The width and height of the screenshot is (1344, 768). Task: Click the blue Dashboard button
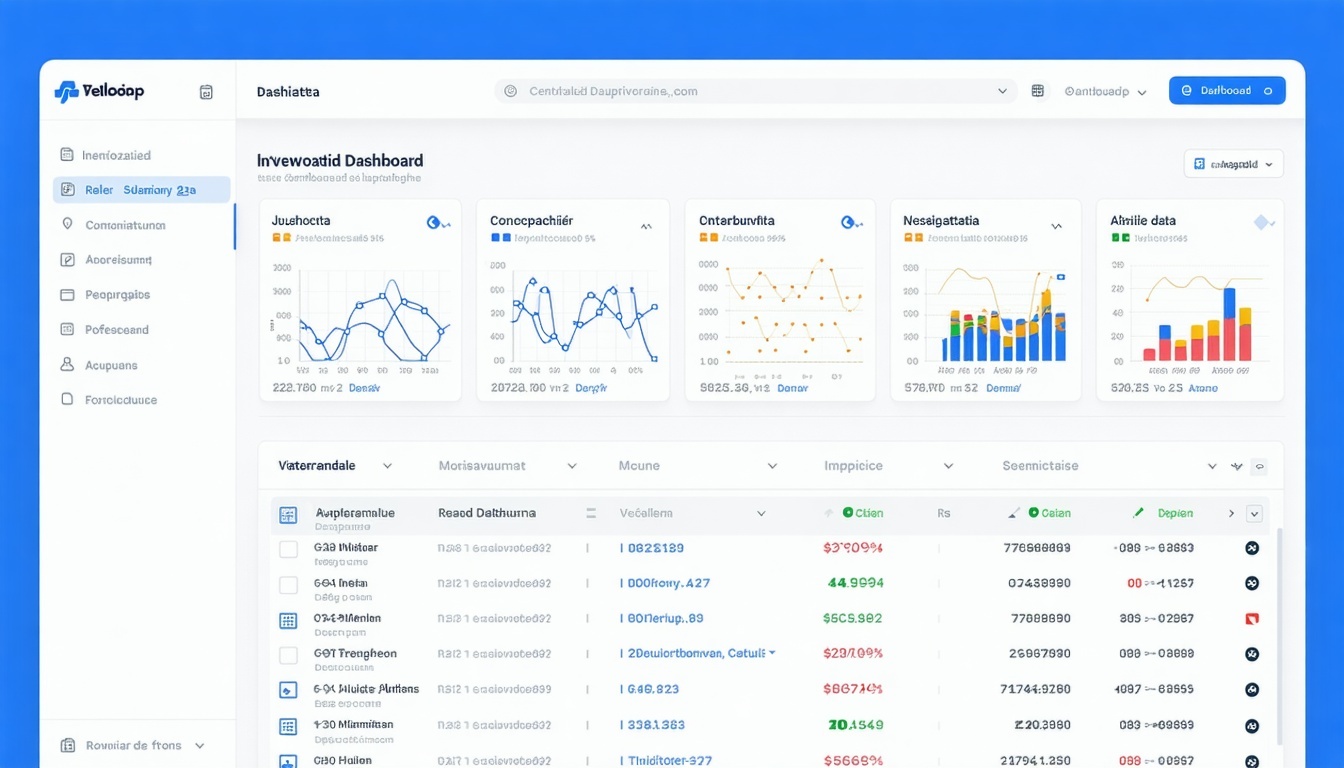(1227, 91)
